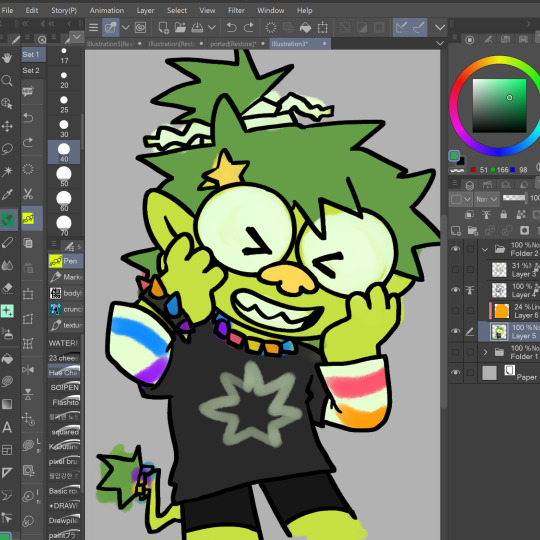Pick a color in saturation square
This screenshot has width=540, height=540.
(499, 105)
